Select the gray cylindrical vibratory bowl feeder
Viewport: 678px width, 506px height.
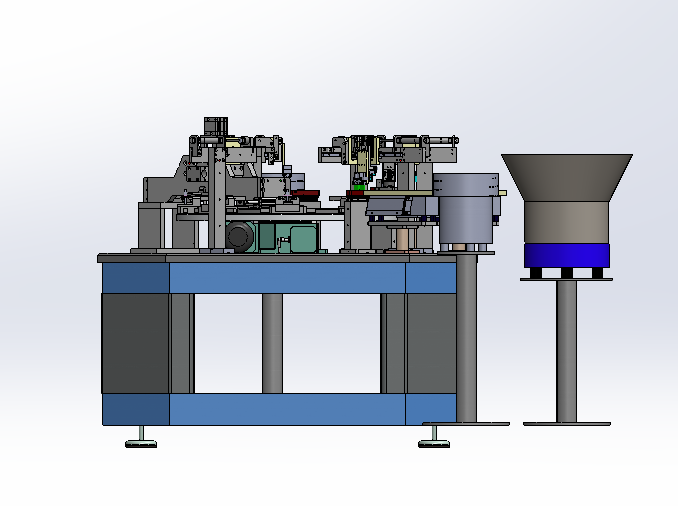point(466,209)
